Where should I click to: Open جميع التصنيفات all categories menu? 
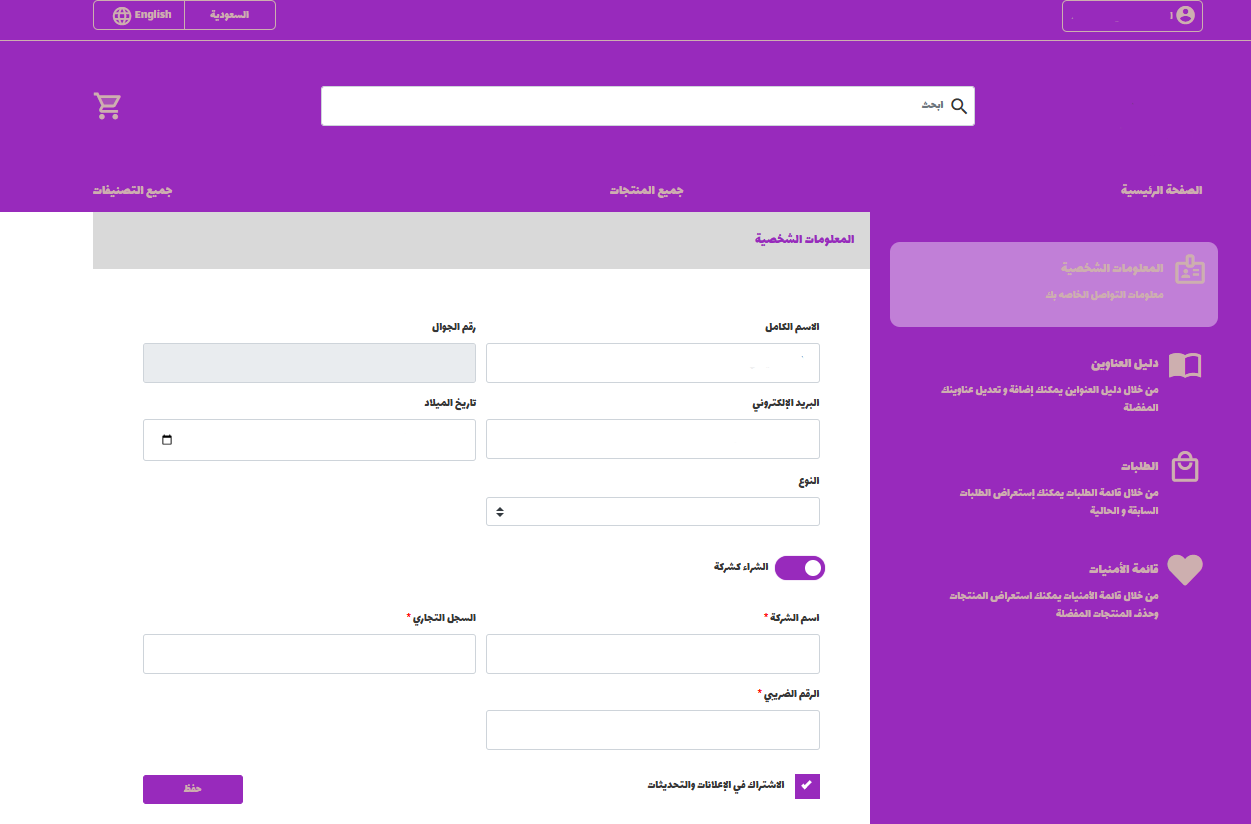point(133,190)
